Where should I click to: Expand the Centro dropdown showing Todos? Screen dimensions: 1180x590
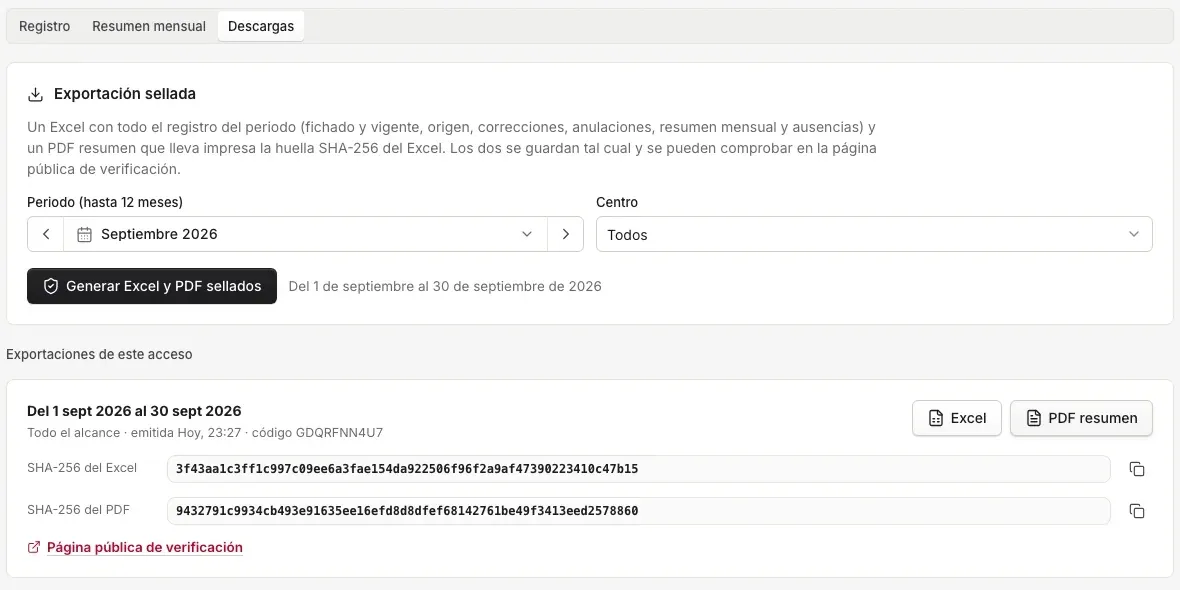874,234
